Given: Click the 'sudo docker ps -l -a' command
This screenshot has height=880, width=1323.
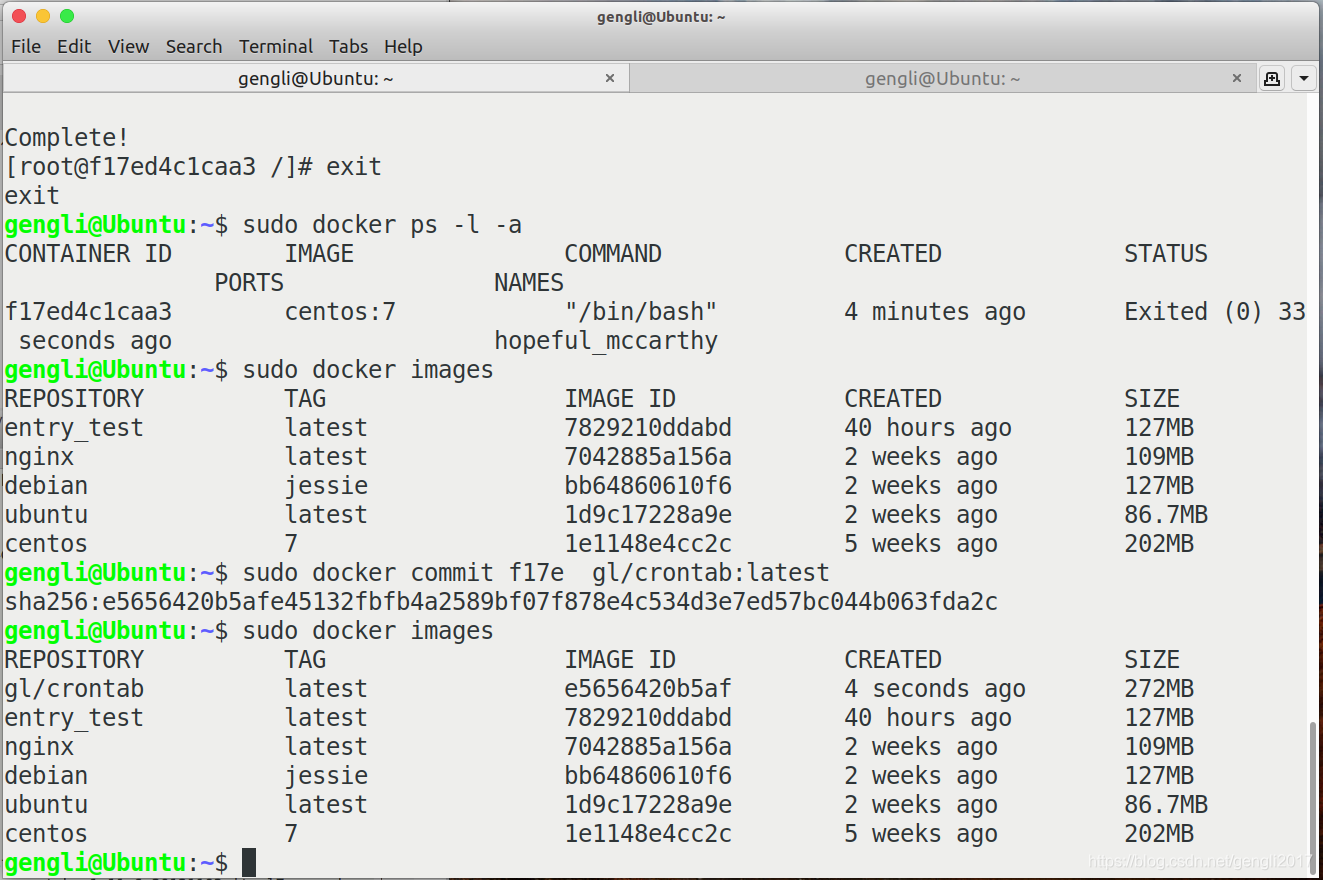Looking at the screenshot, I should (382, 225).
